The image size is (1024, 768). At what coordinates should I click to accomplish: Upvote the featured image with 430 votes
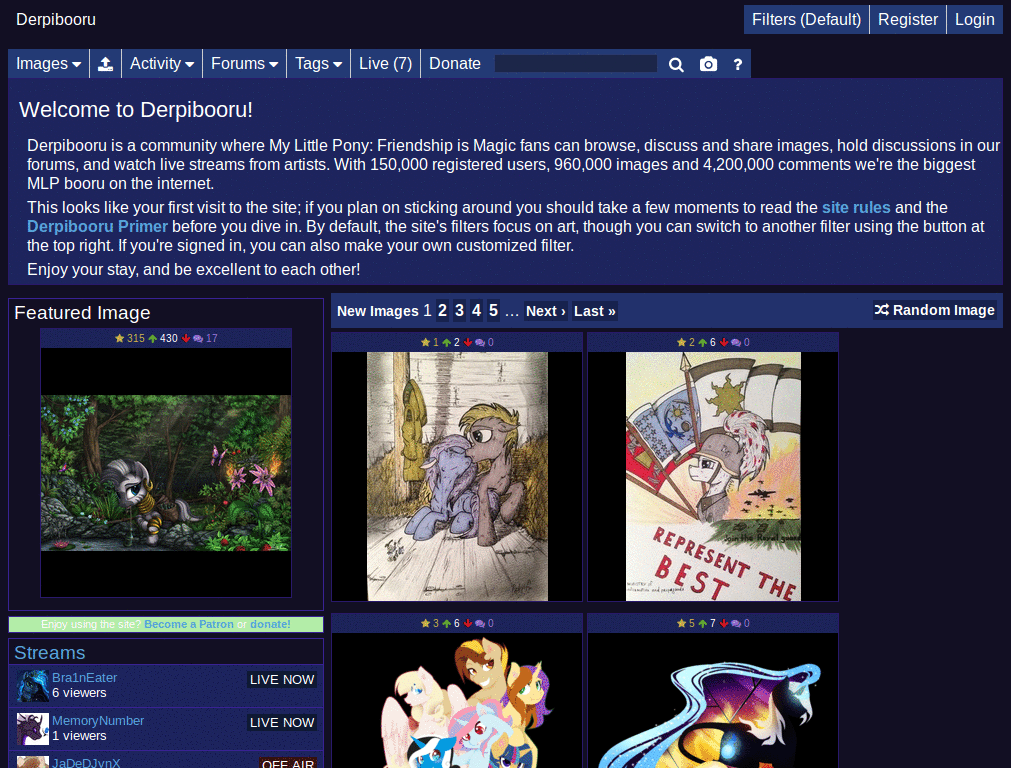coord(163,338)
